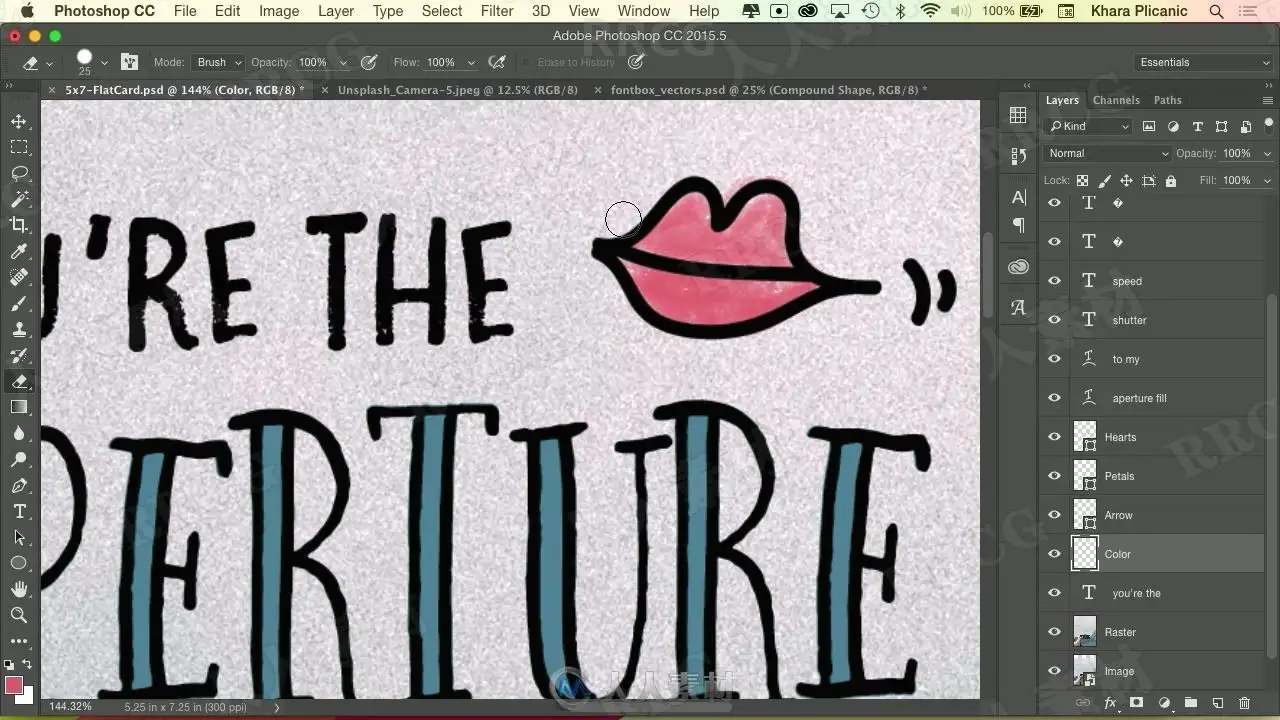Switch to the Paths tab
The width and height of the screenshot is (1280, 720).
tap(1168, 100)
